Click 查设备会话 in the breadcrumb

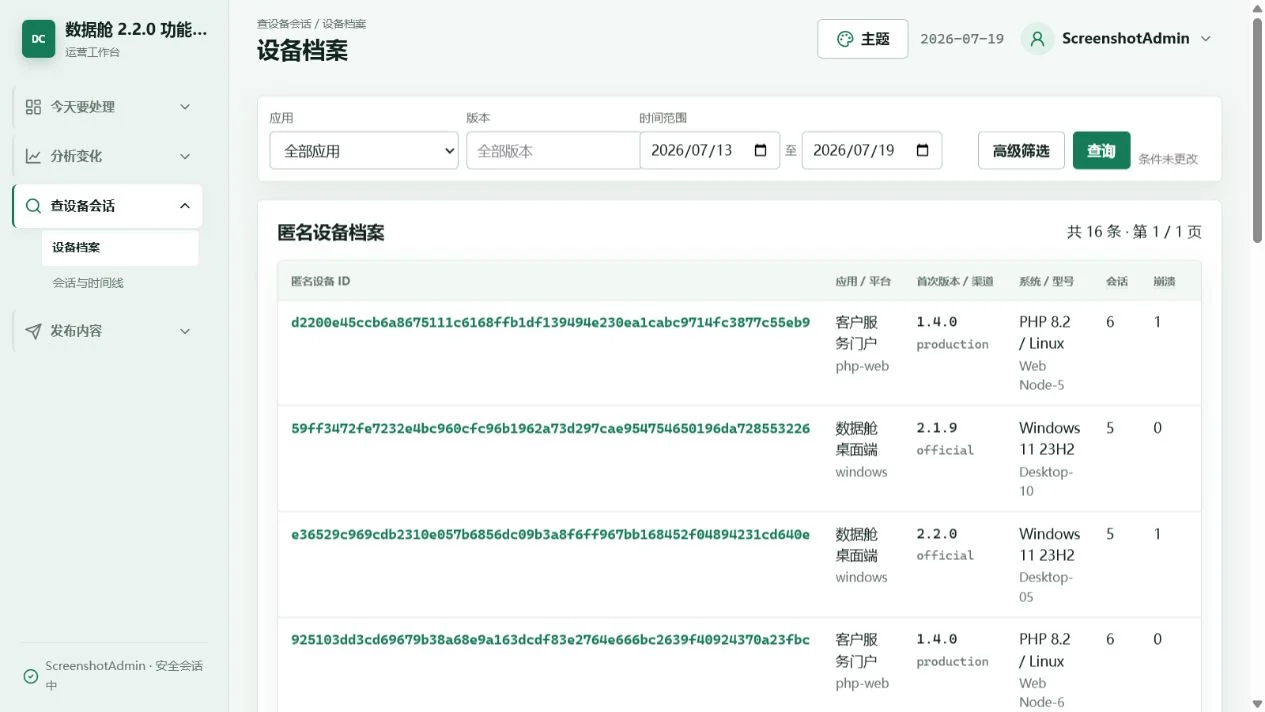tap(284, 23)
